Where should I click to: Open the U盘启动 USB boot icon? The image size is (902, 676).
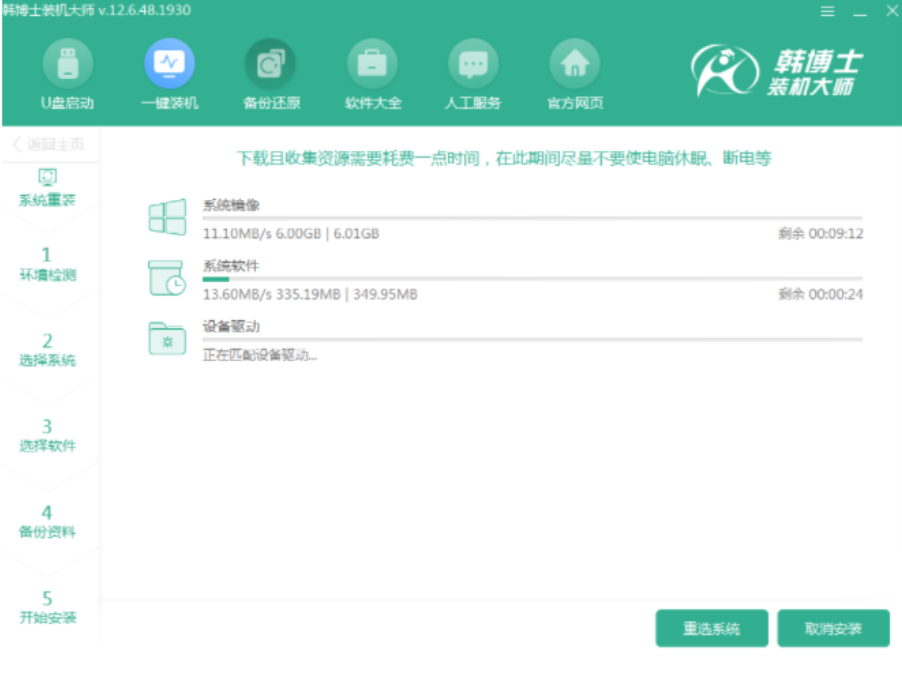click(67, 65)
